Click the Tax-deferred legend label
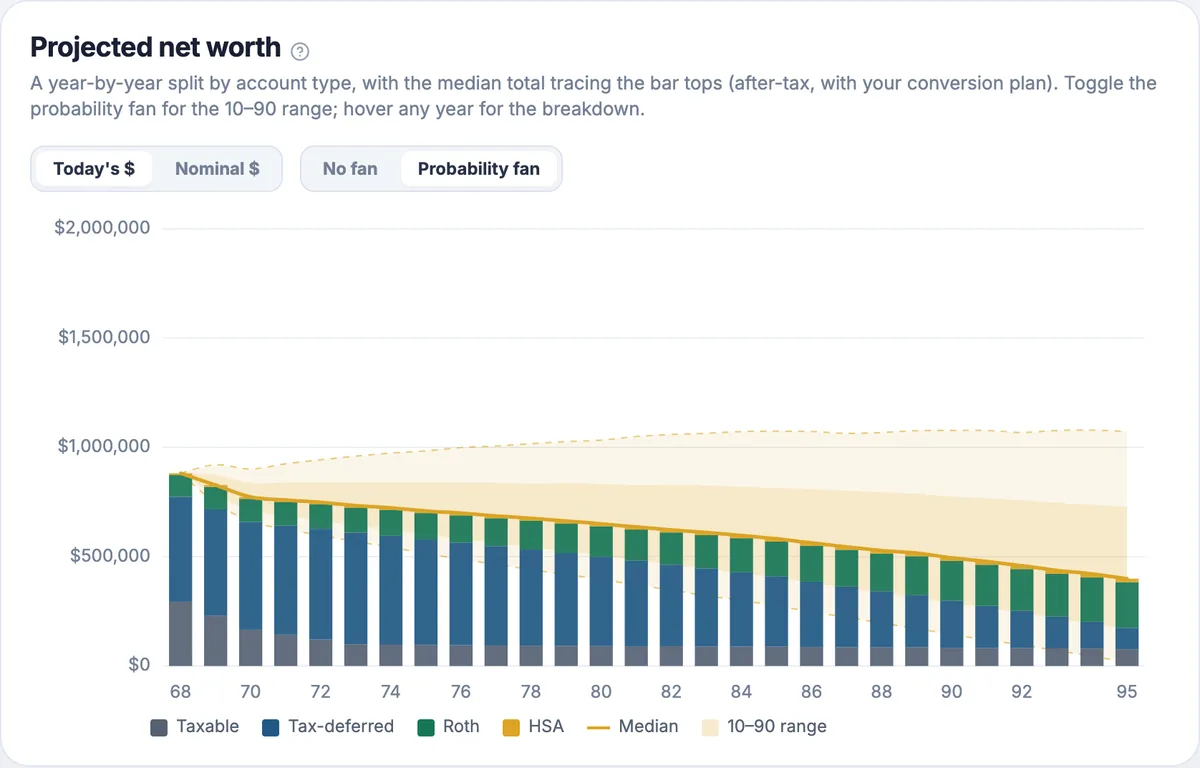 pos(341,727)
